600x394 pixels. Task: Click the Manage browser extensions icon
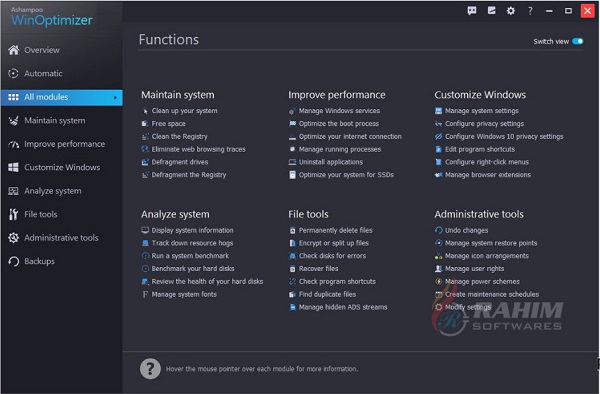point(439,175)
